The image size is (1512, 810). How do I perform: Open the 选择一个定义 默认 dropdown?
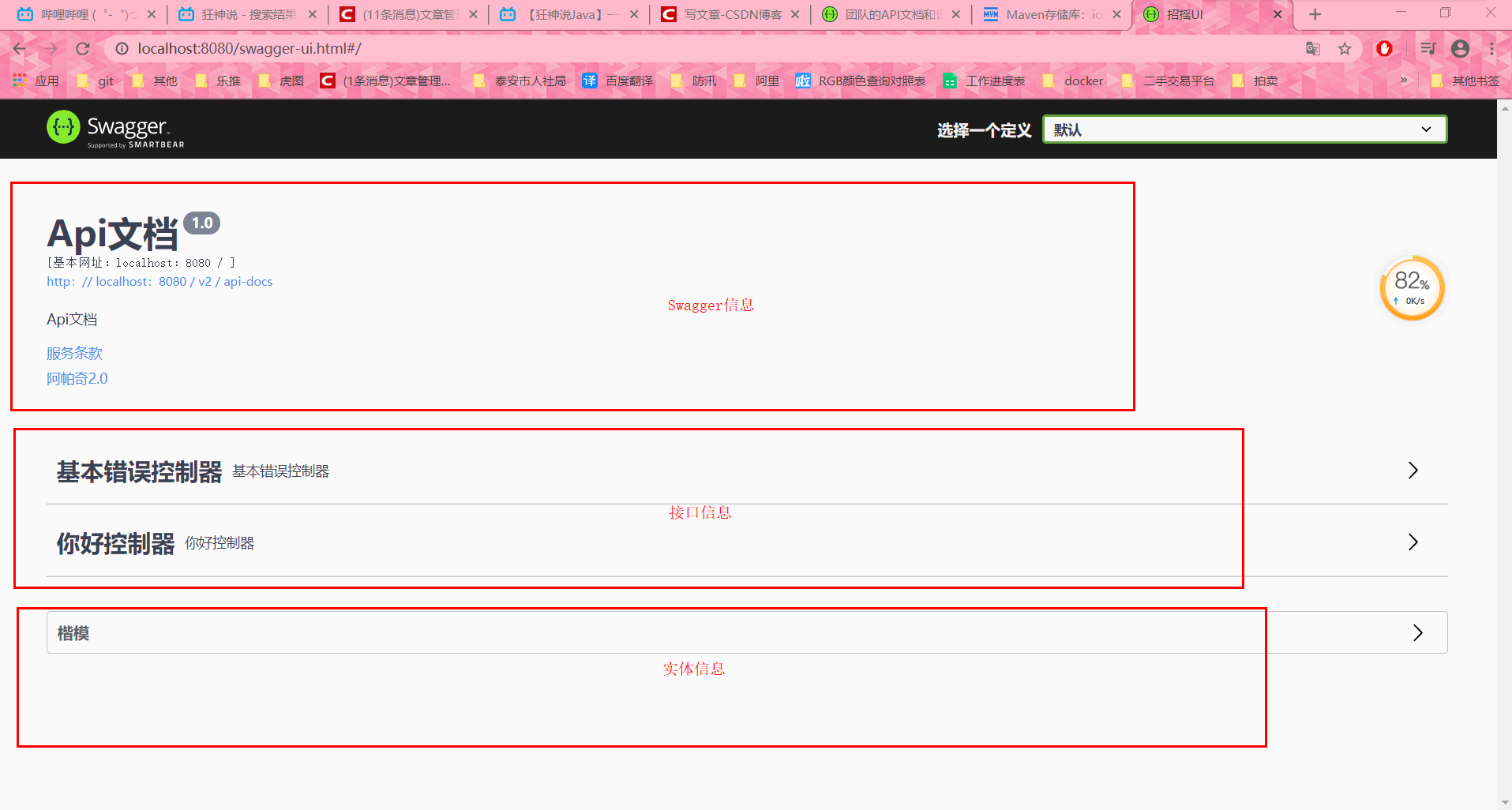pyautogui.click(x=1244, y=129)
